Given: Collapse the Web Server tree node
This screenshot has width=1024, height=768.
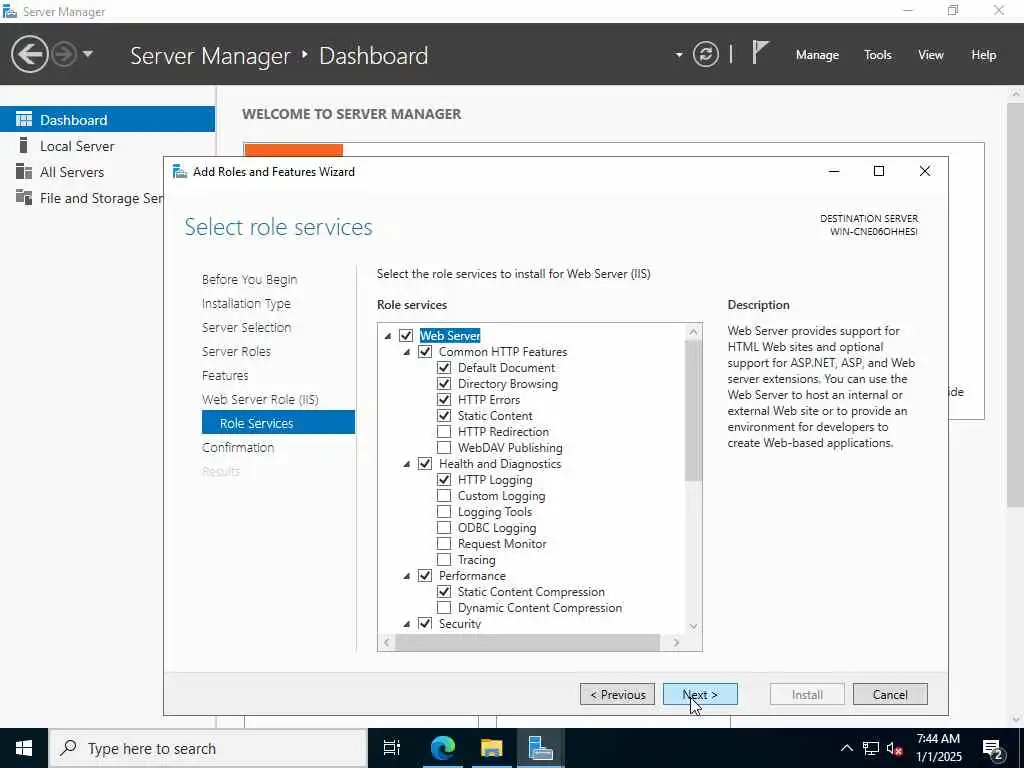Looking at the screenshot, I should click(x=388, y=336).
